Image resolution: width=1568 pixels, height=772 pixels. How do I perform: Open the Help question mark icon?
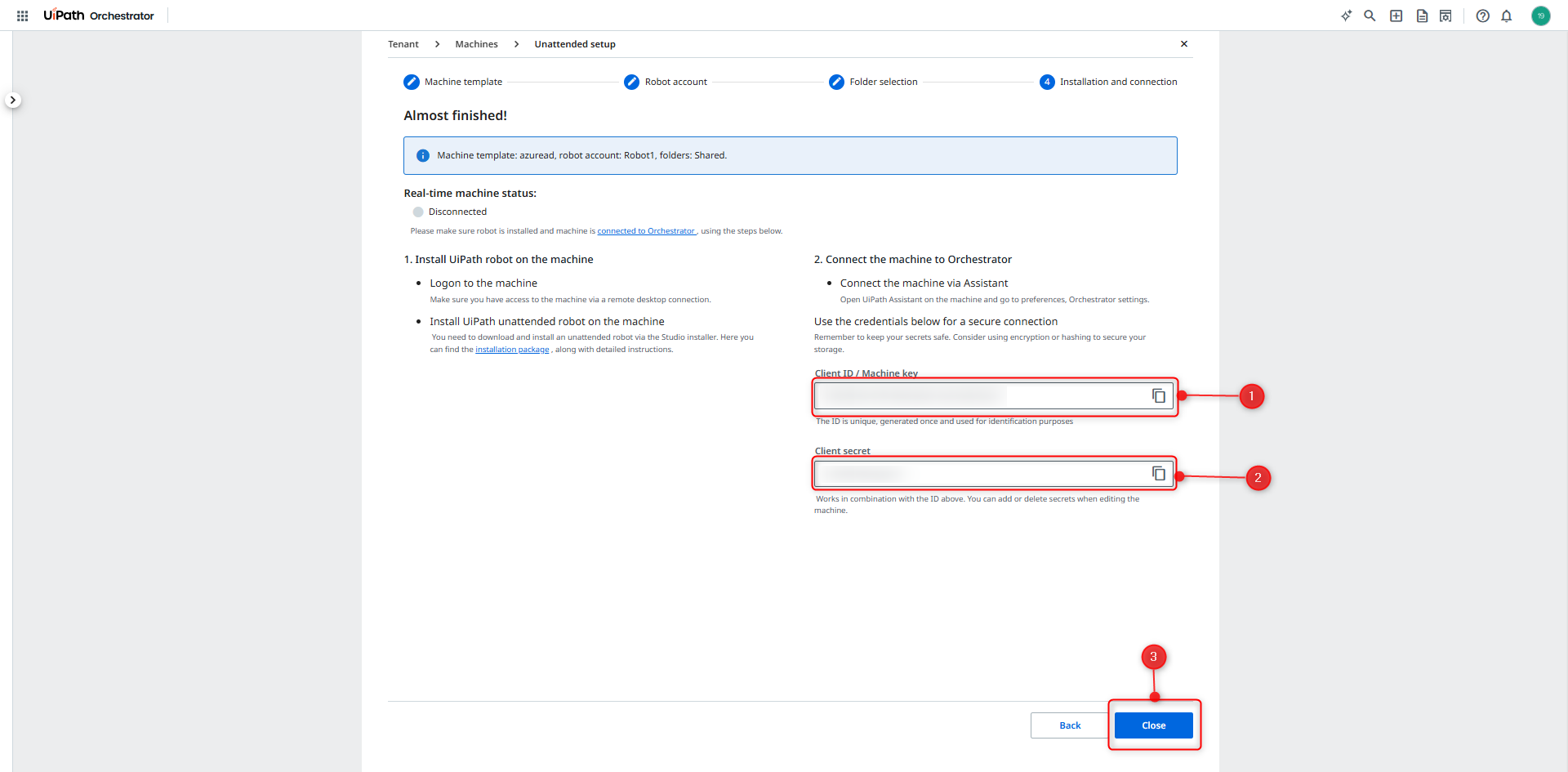1483,16
